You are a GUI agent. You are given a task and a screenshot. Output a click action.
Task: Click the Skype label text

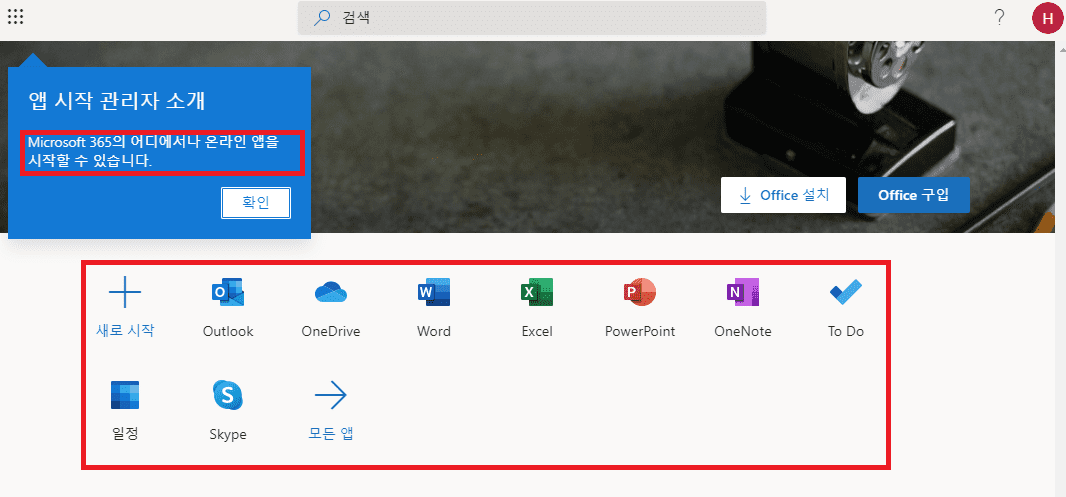point(228,435)
